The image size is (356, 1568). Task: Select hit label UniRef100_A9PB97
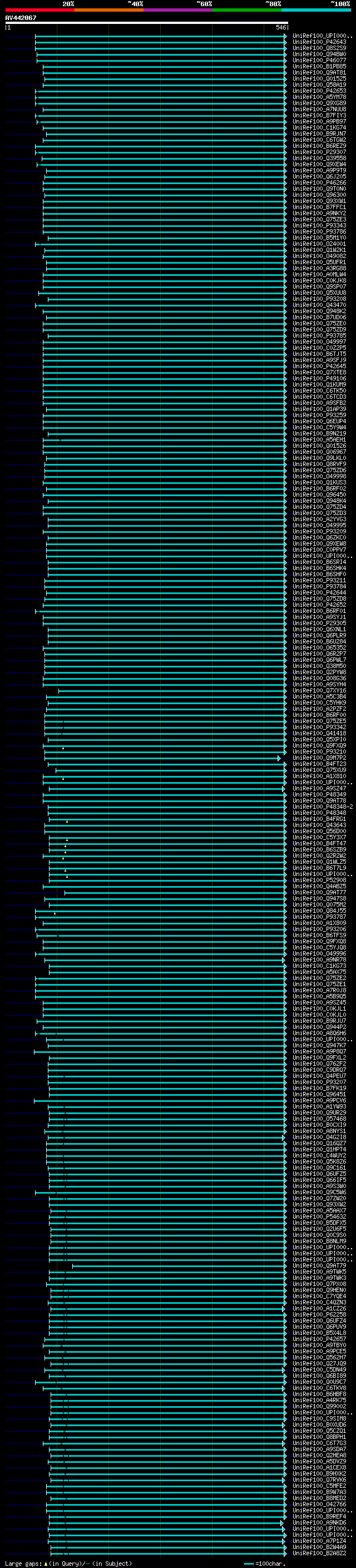(x=319, y=121)
